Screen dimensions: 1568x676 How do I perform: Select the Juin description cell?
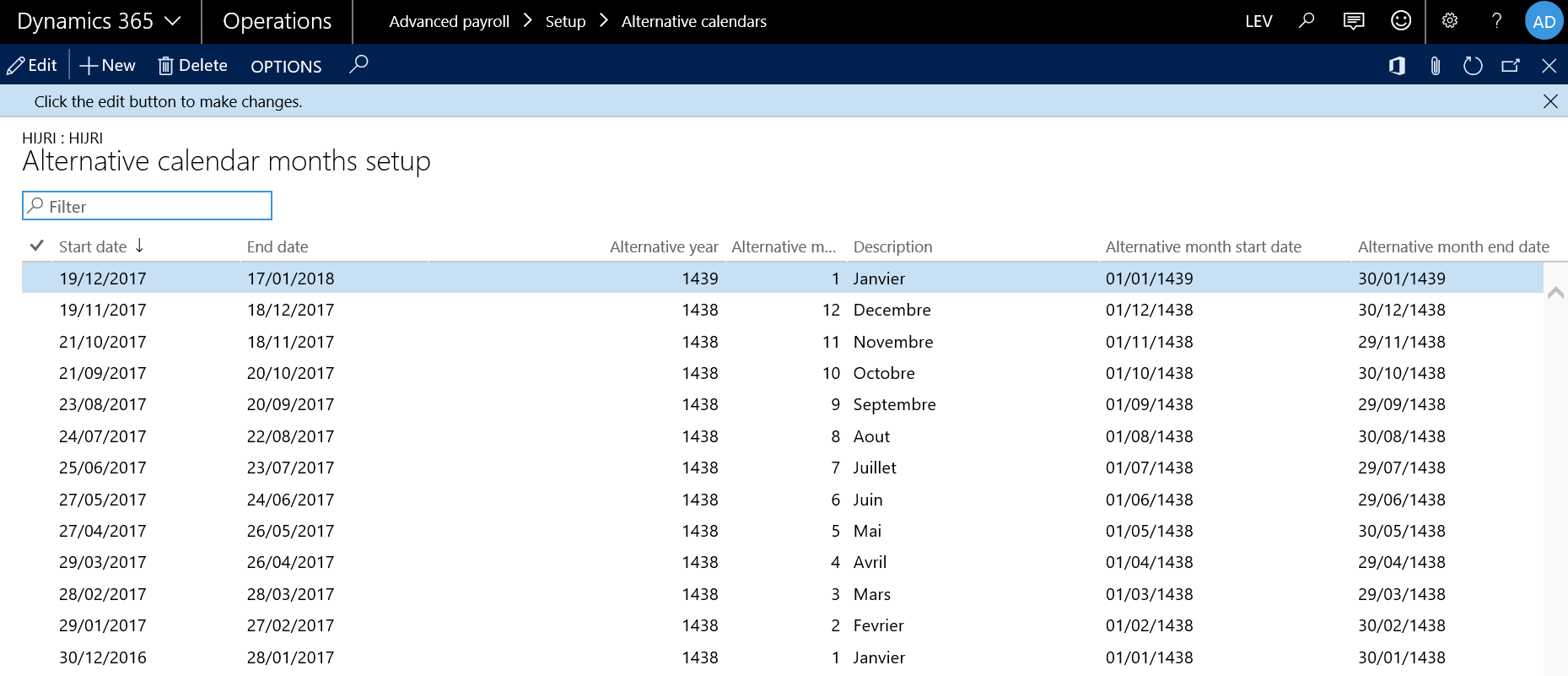pos(868,500)
